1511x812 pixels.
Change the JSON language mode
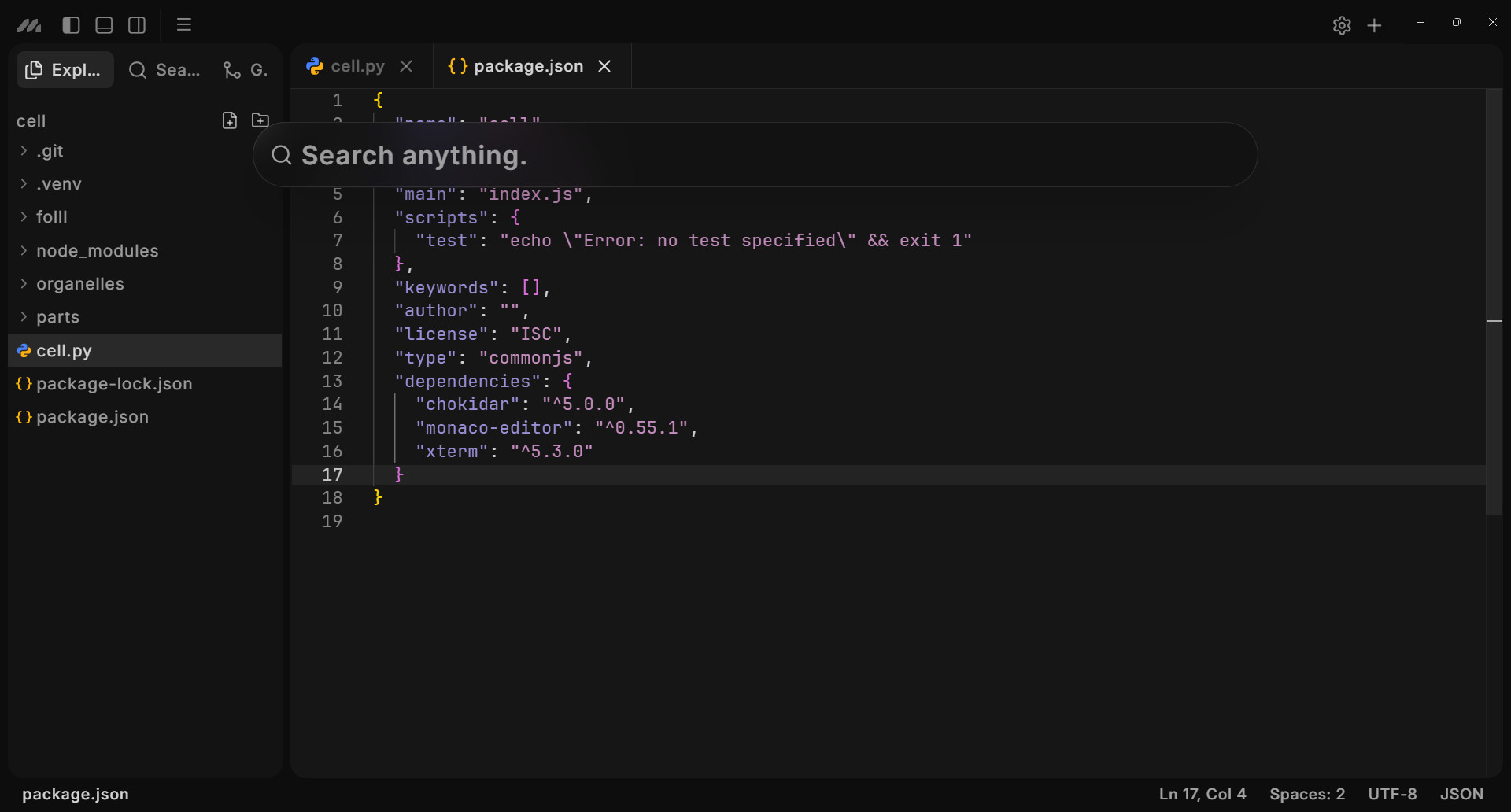[x=1461, y=794]
